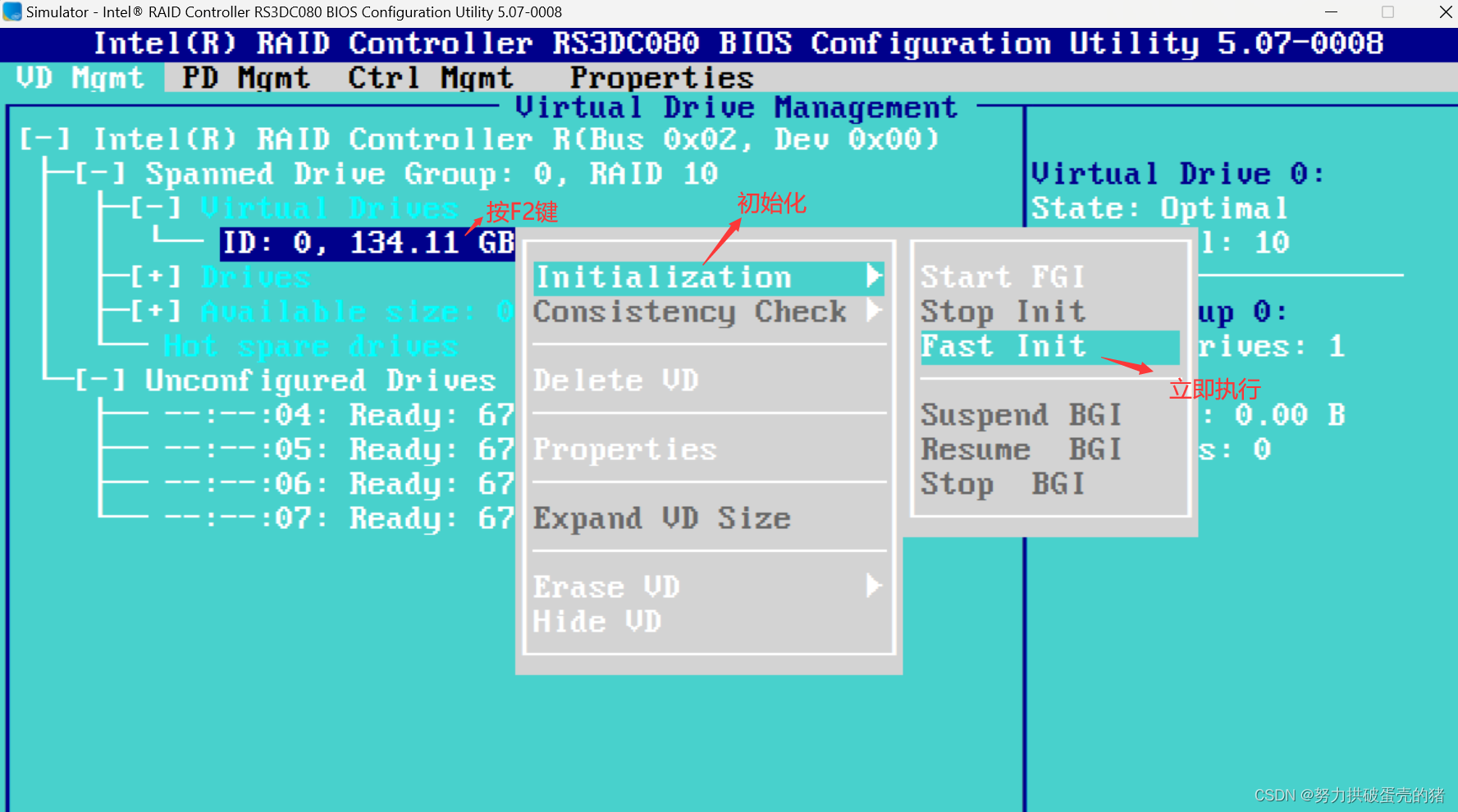Choose Delete VD from the menu
Viewport: 1458px width, 812px height.
tap(615, 381)
